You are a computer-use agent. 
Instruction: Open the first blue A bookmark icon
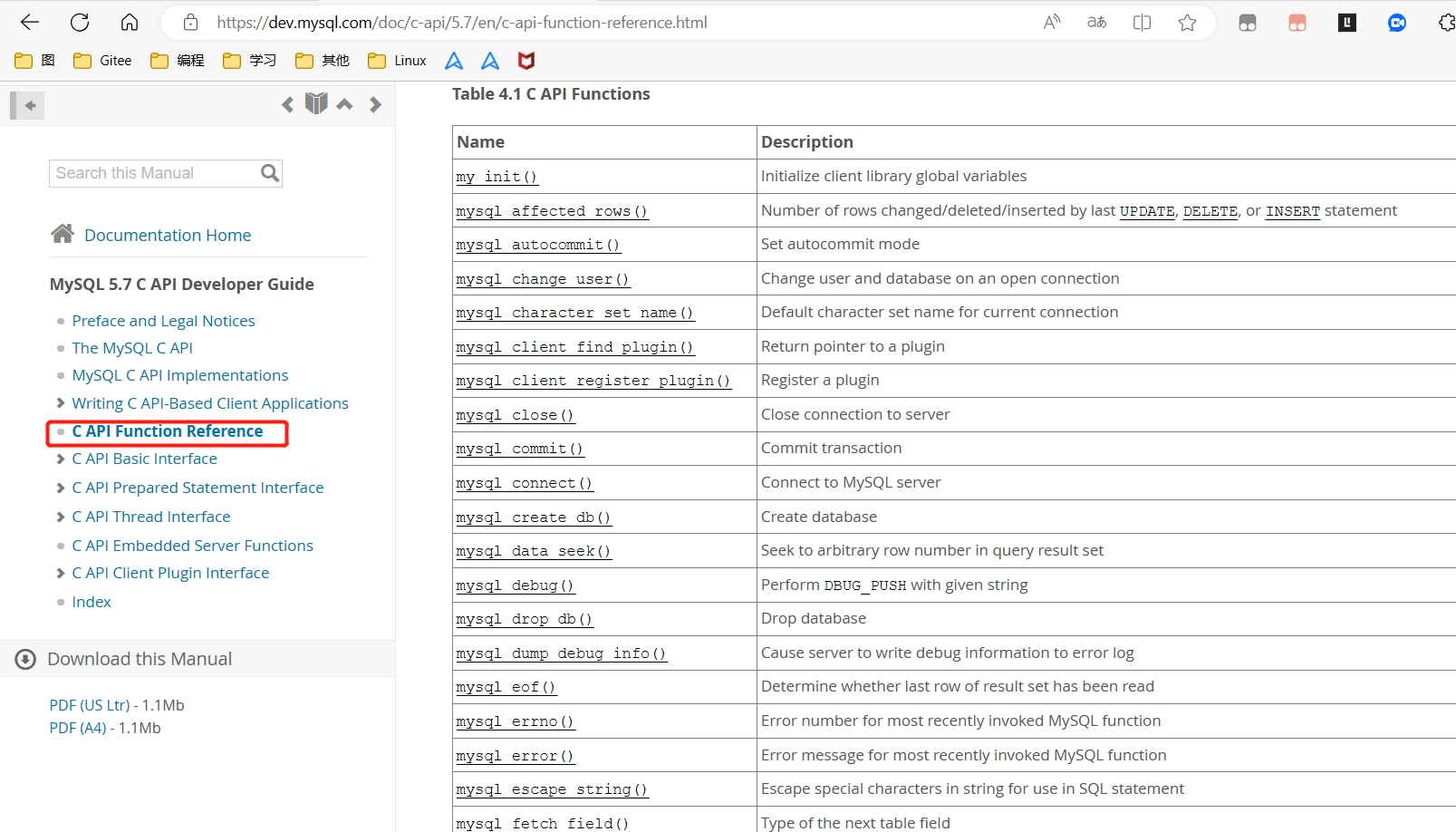coord(454,61)
